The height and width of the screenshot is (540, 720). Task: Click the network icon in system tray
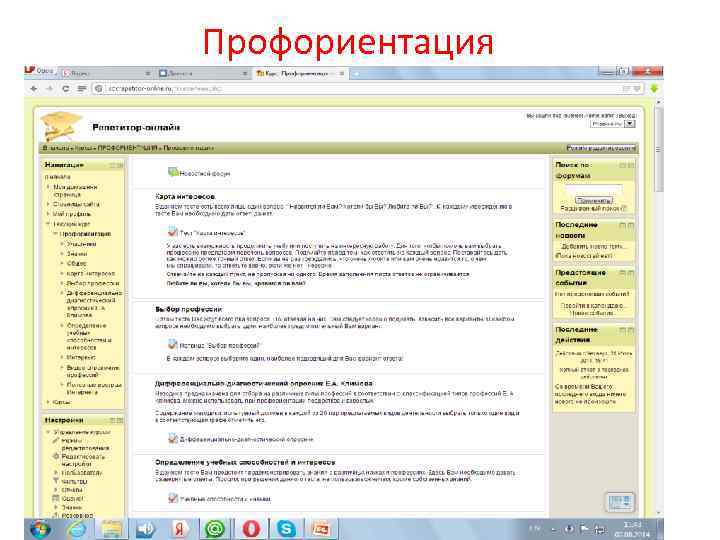point(600,529)
